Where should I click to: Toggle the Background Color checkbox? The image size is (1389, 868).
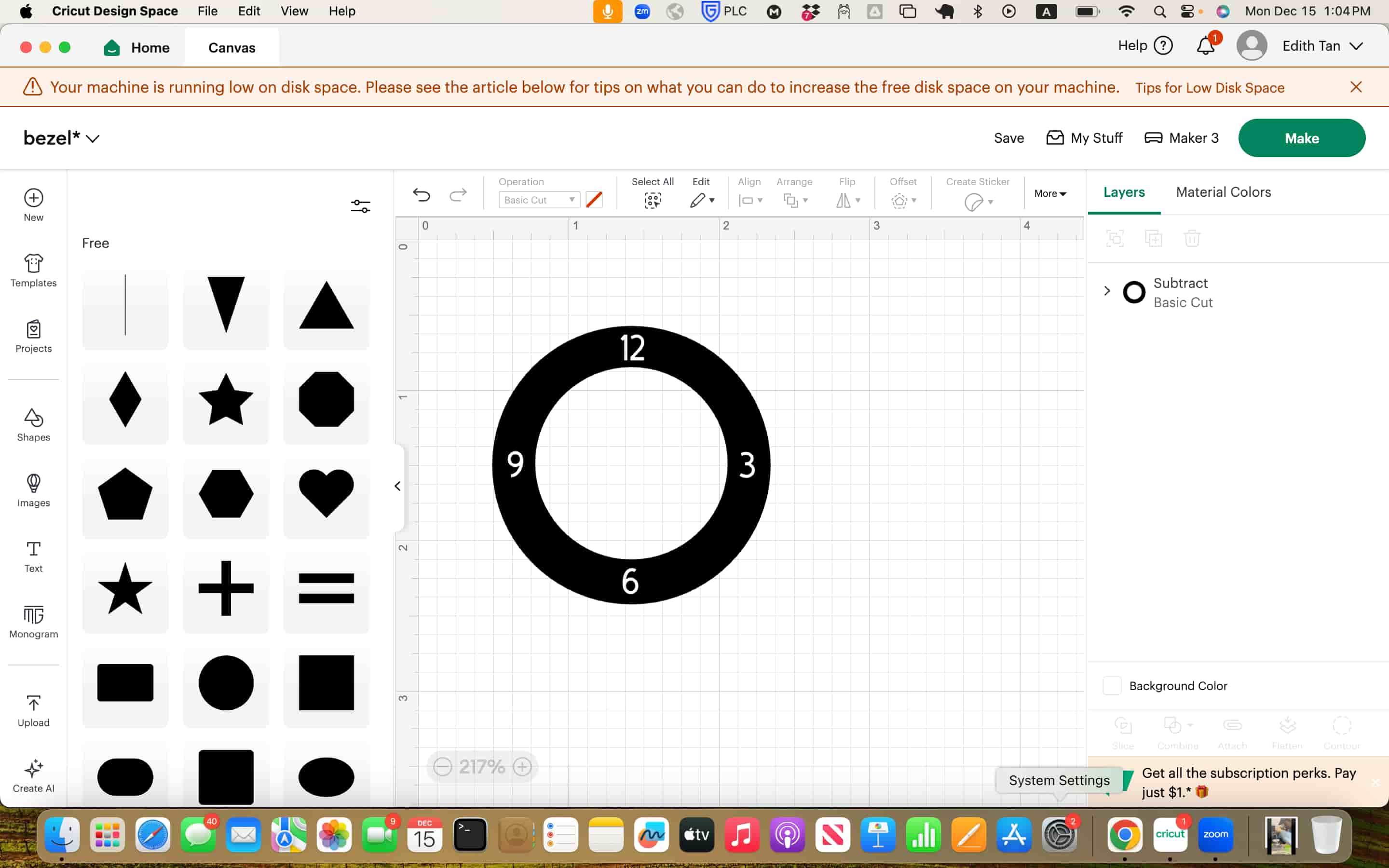click(1112, 685)
